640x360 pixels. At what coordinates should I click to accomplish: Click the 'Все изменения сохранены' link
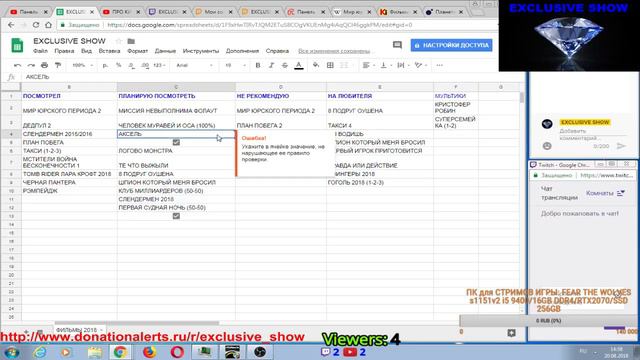(334, 51)
